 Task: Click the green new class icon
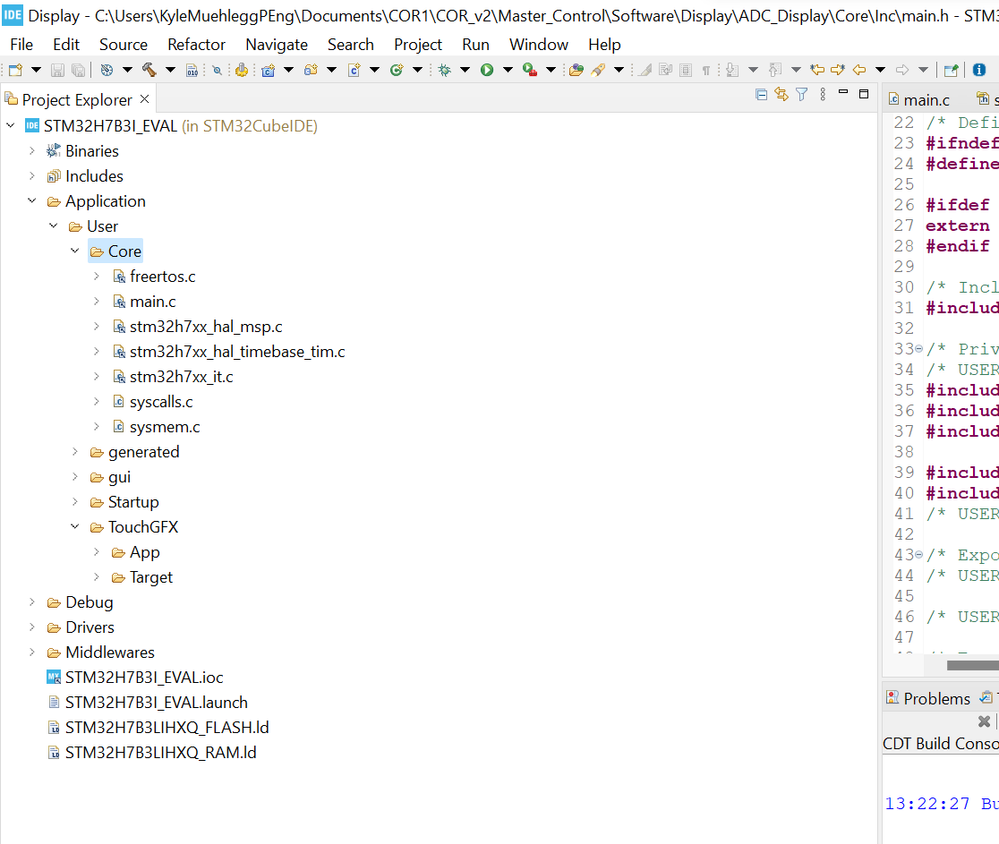pos(397,70)
